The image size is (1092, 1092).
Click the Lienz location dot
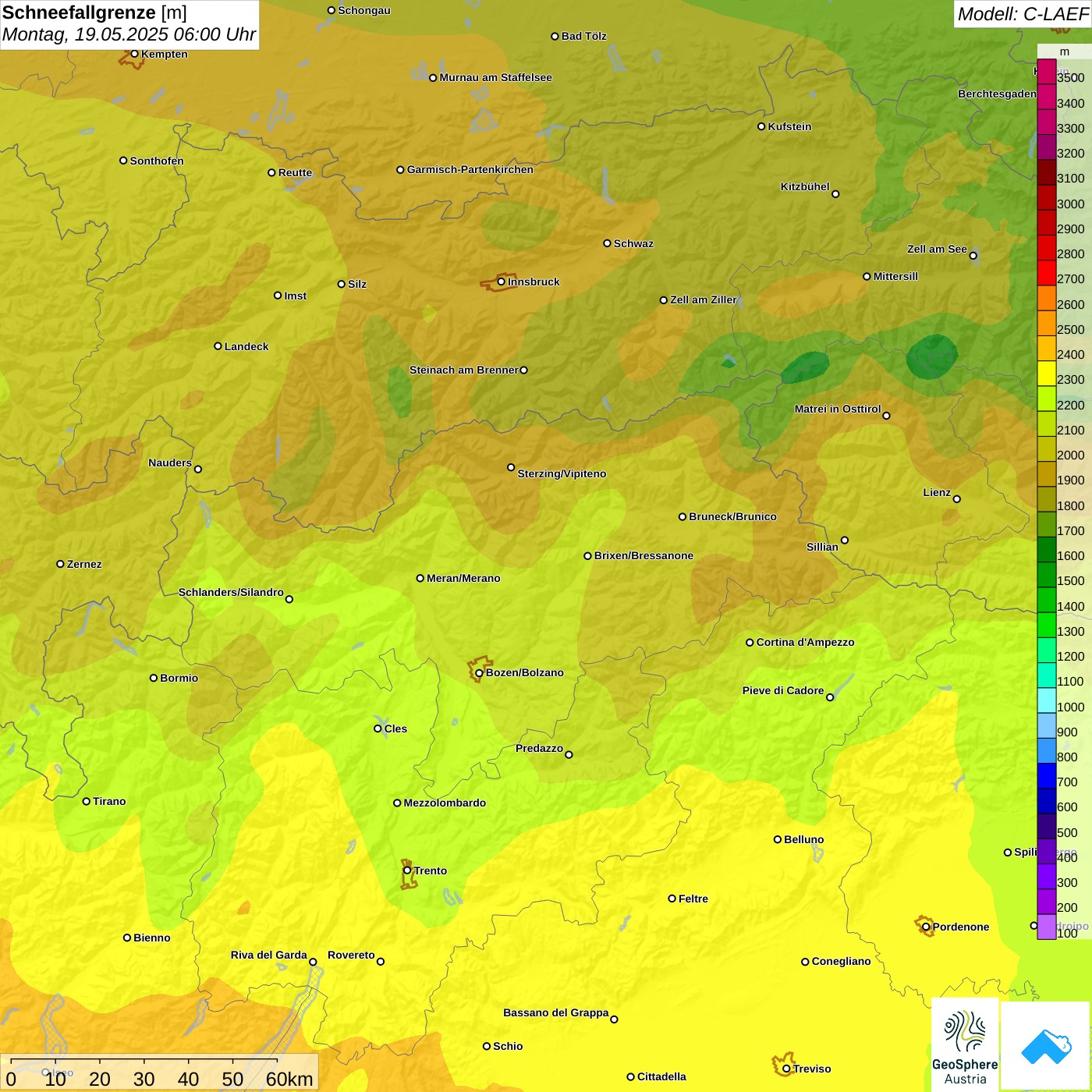coord(957,499)
